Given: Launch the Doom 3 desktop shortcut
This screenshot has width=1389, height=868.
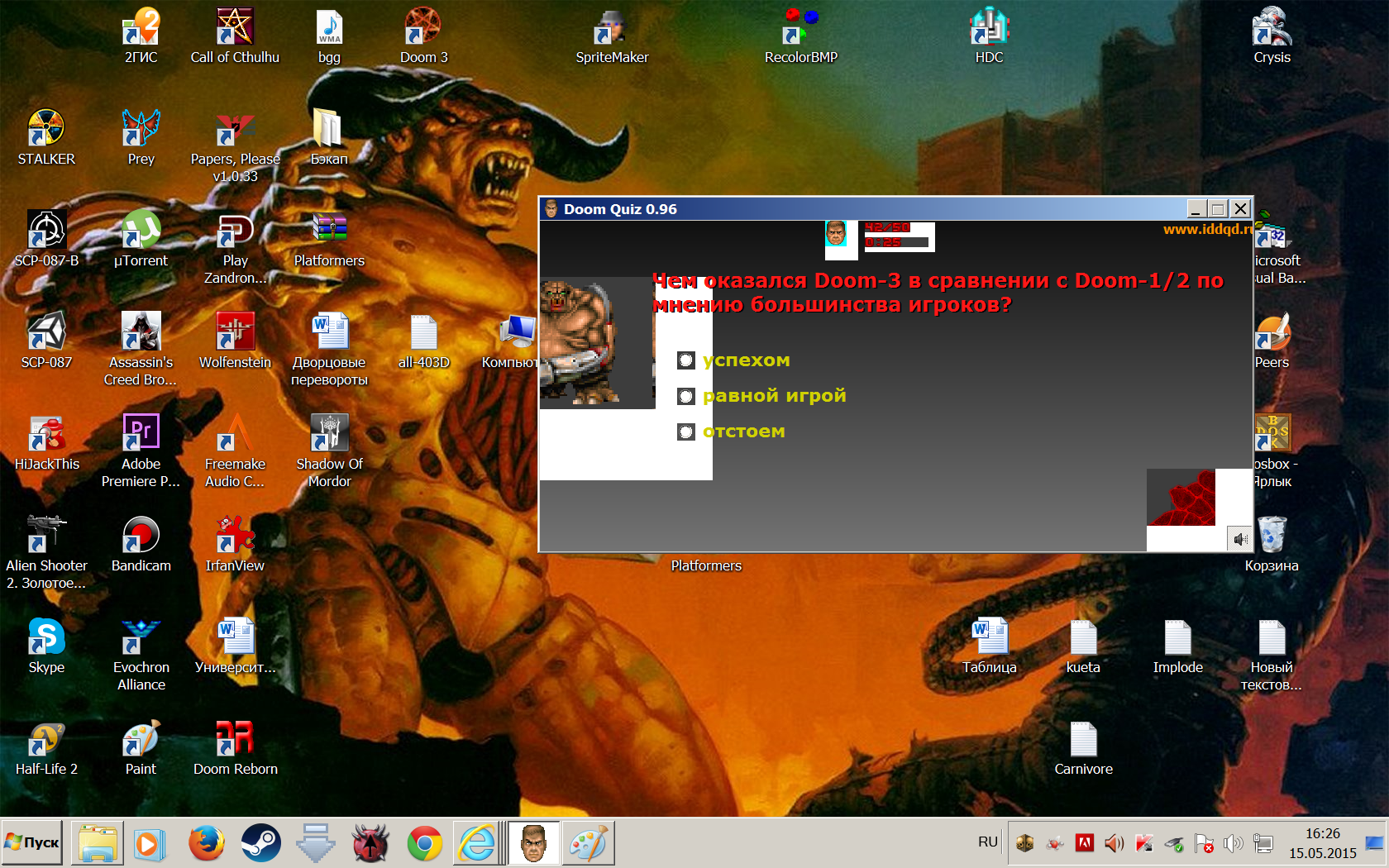Looking at the screenshot, I should [x=423, y=36].
